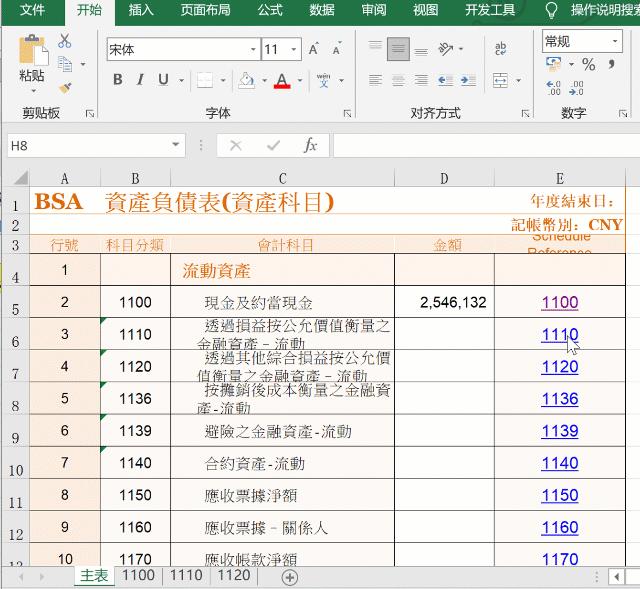640x589 pixels.
Task: Select cell with amount 2,546,132
Action: [x=444, y=302]
